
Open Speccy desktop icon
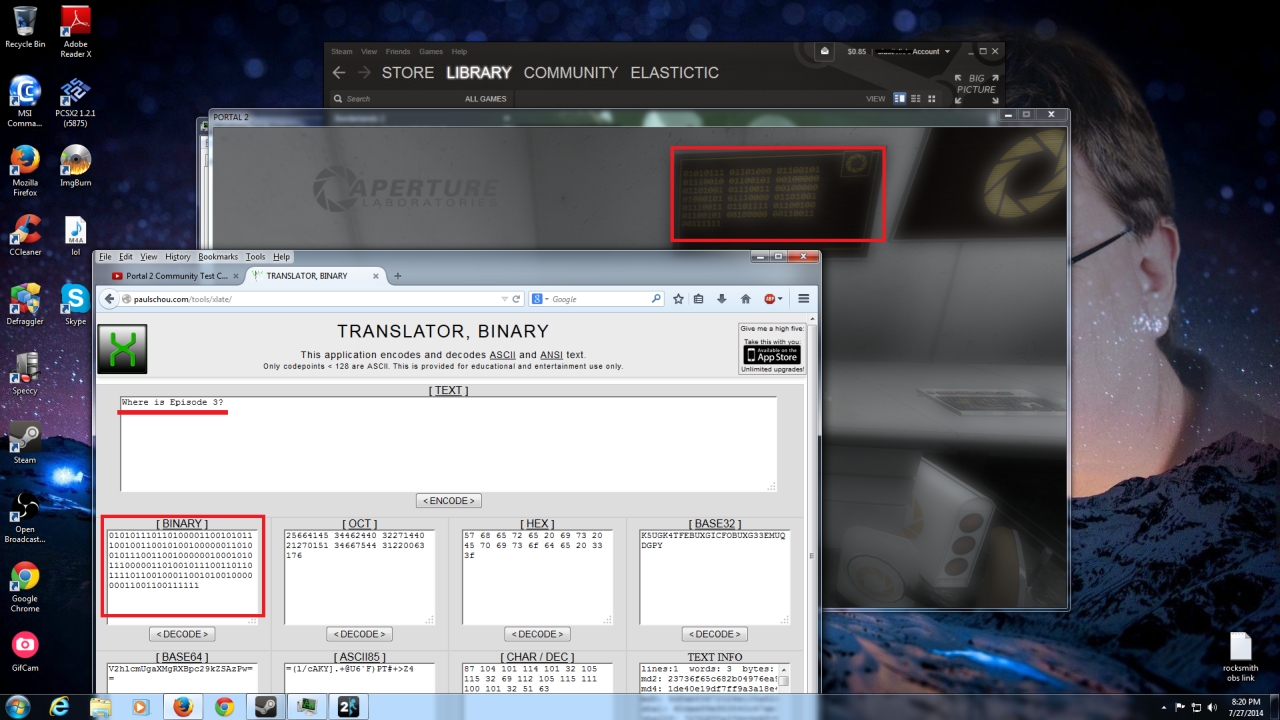[x=25, y=373]
